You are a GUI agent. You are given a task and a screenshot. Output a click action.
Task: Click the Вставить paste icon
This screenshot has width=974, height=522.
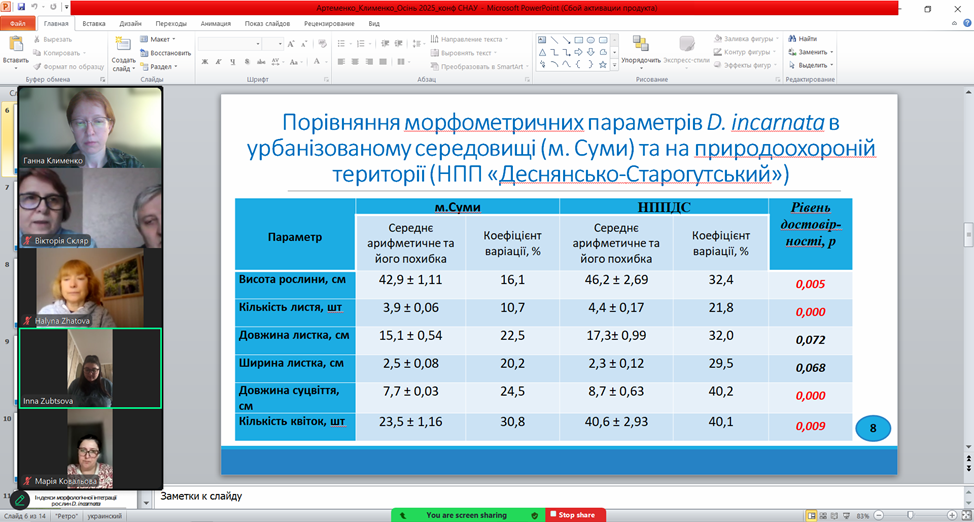(x=15, y=48)
